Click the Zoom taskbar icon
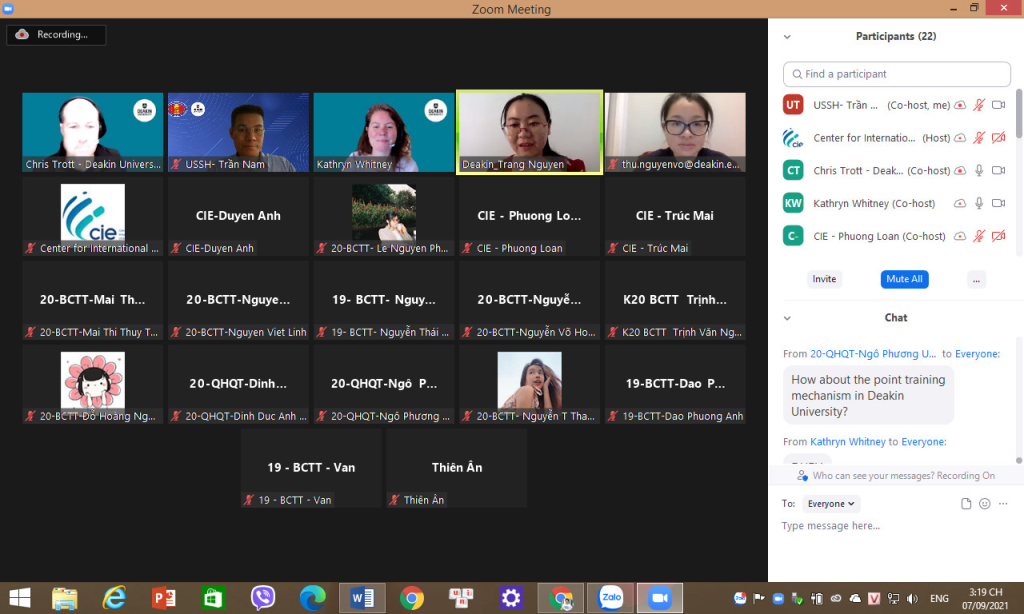 [x=660, y=598]
